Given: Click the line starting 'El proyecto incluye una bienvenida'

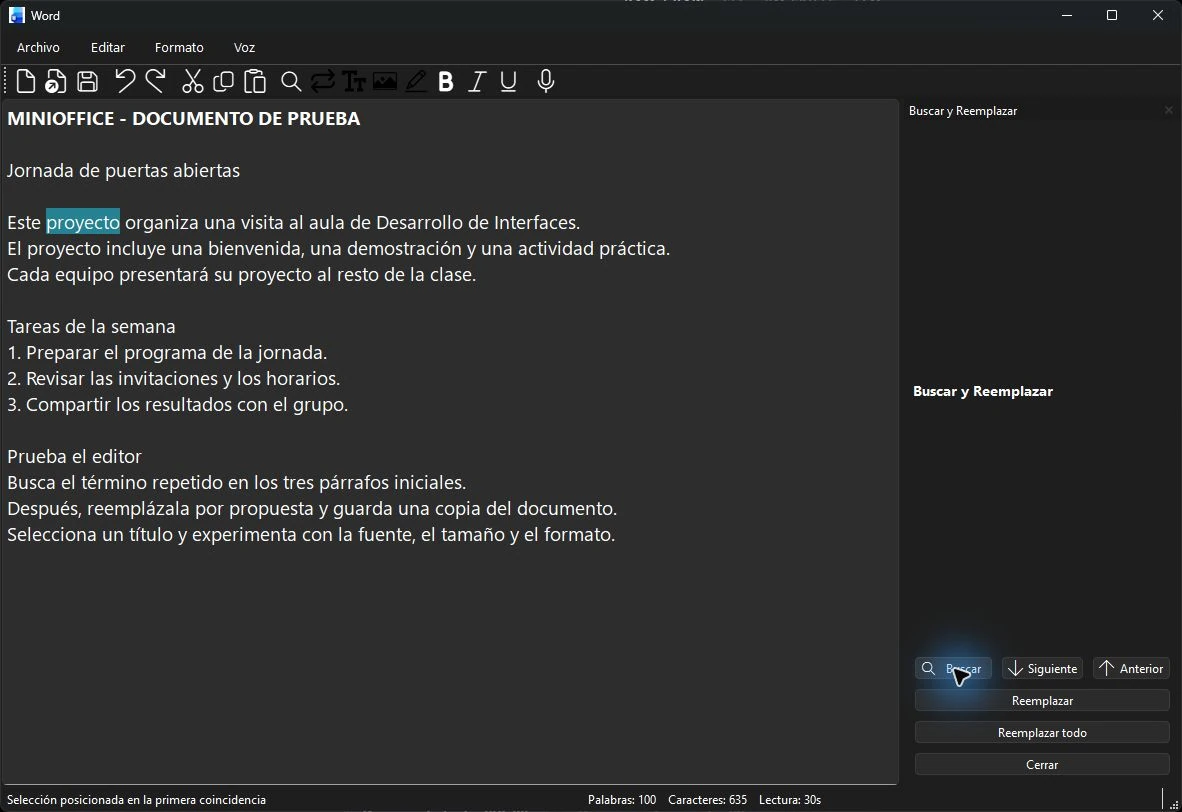Looking at the screenshot, I should tap(338, 248).
